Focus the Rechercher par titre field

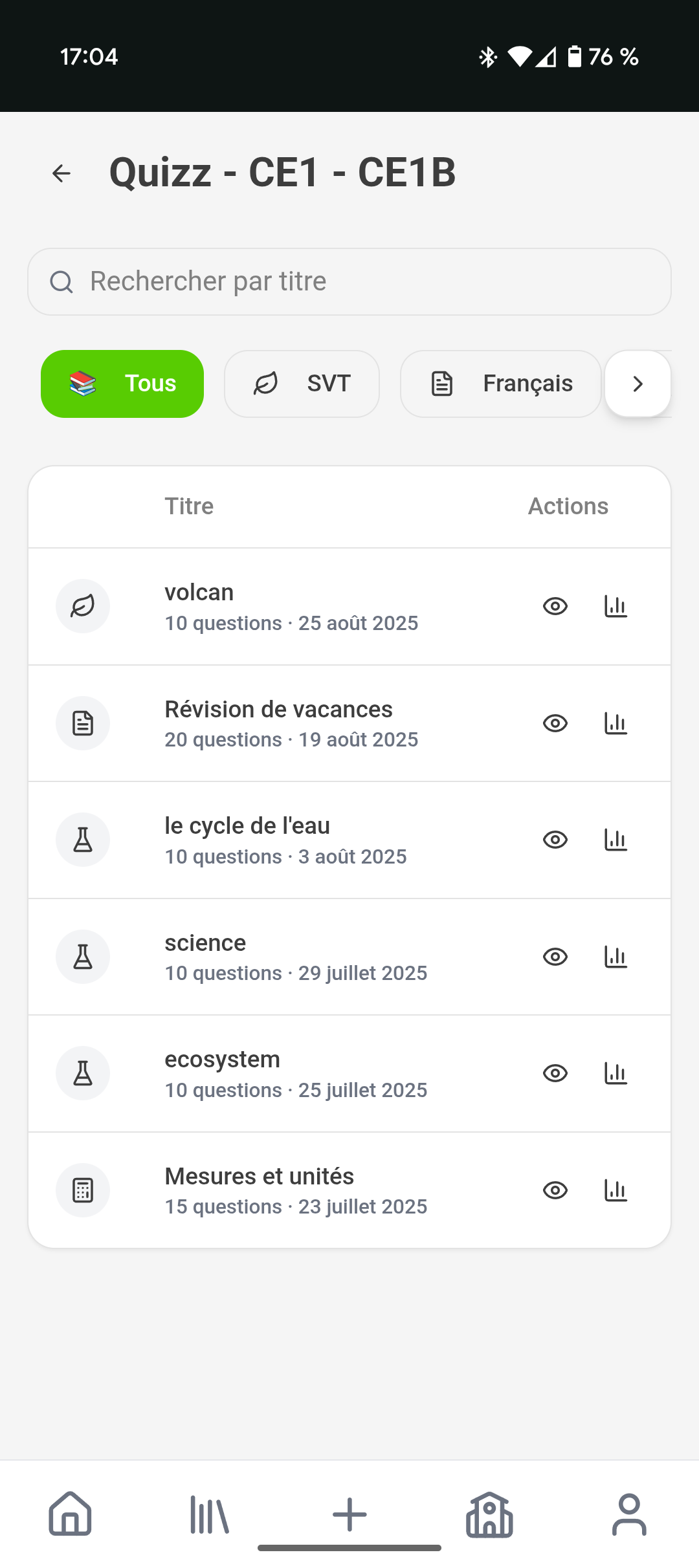click(x=349, y=282)
